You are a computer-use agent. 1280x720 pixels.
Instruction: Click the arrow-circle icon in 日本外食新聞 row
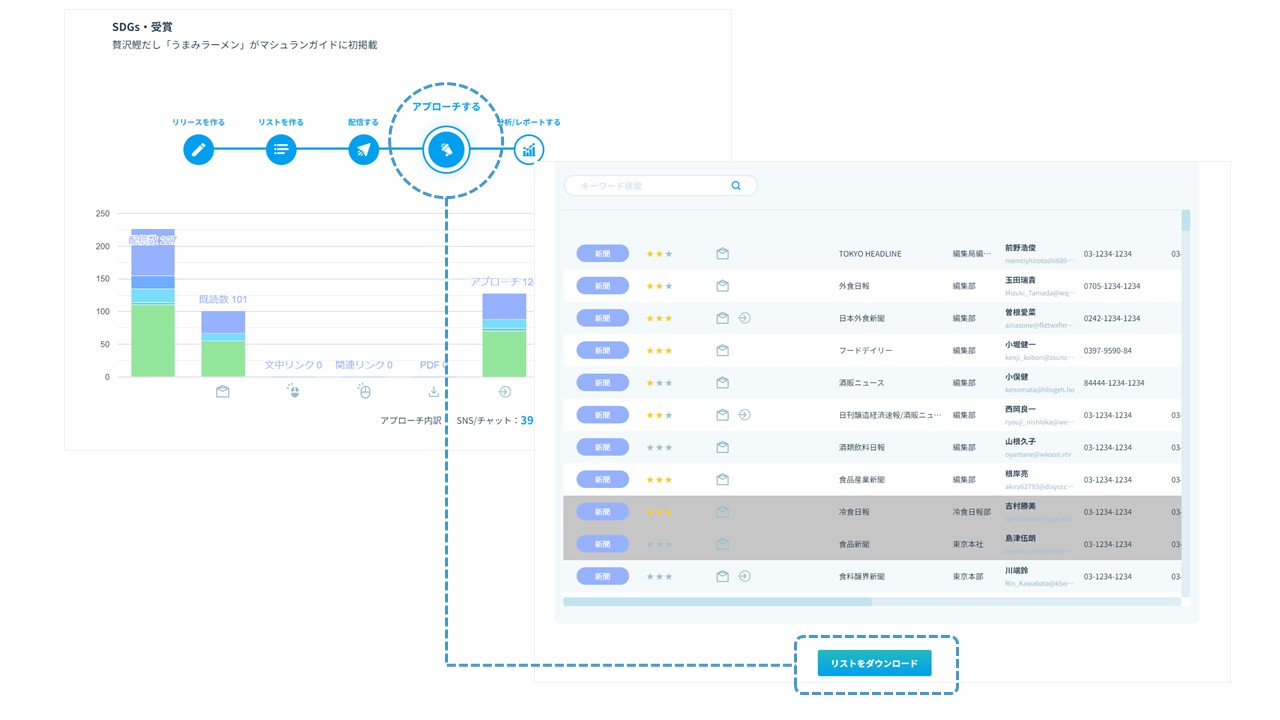tap(744, 318)
